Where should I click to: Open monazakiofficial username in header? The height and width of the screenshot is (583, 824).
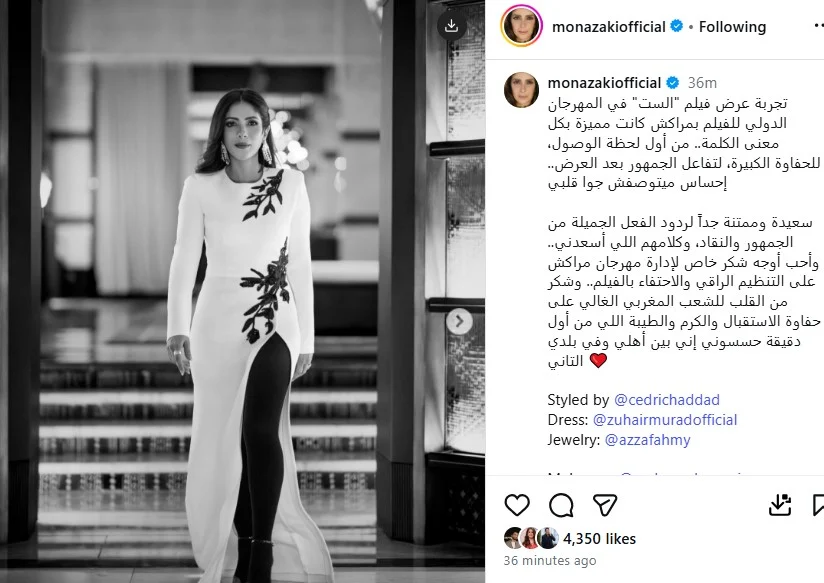[609, 27]
